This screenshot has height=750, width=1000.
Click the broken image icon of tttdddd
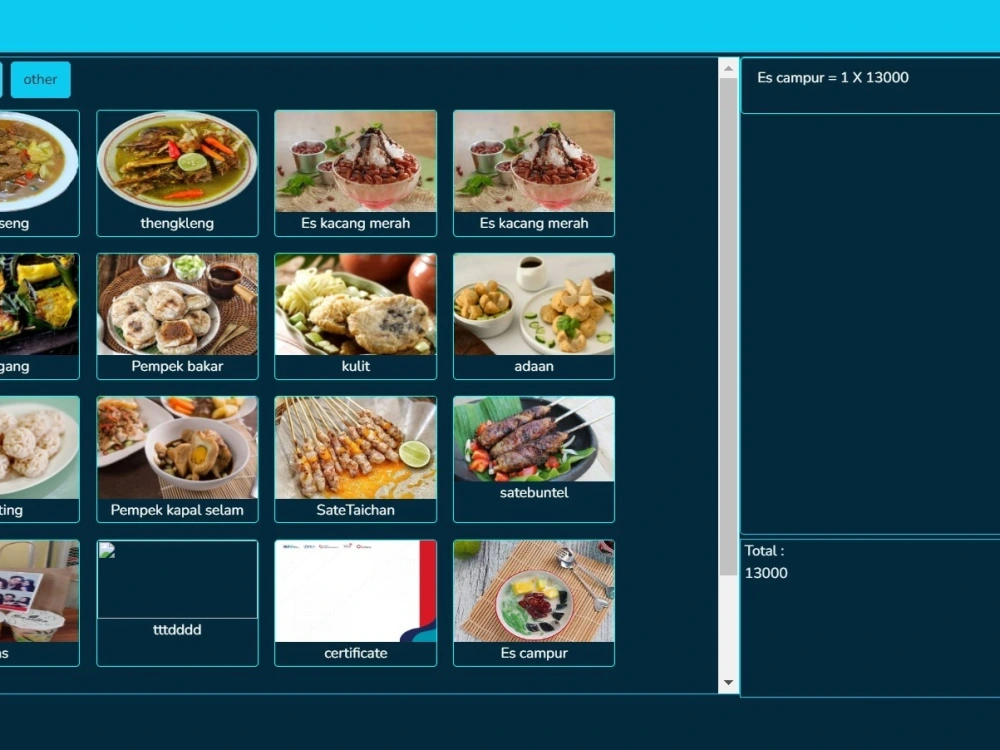click(107, 550)
